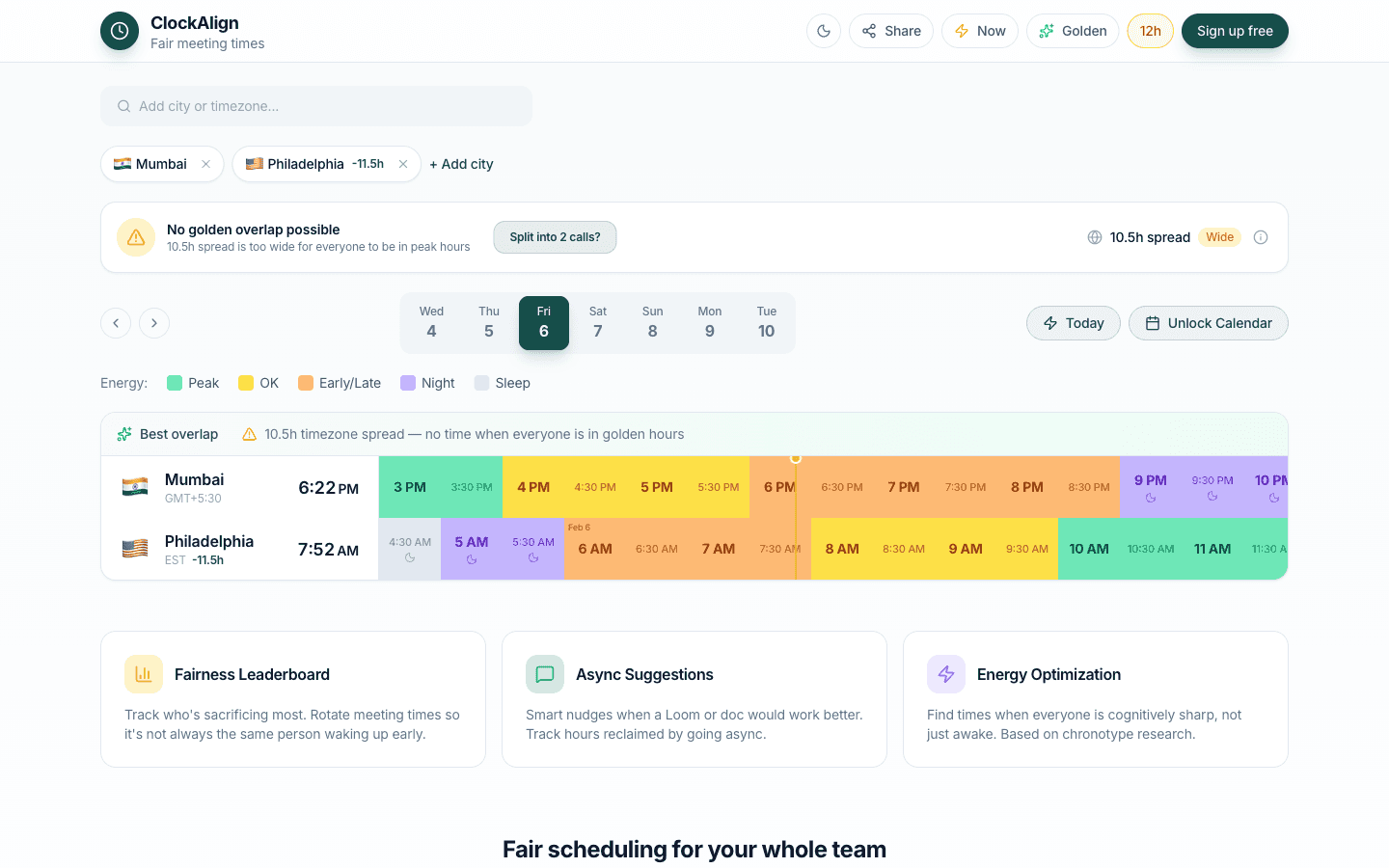The image size is (1389, 868).
Task: Select the Sat 7 day tab
Action: (598, 322)
